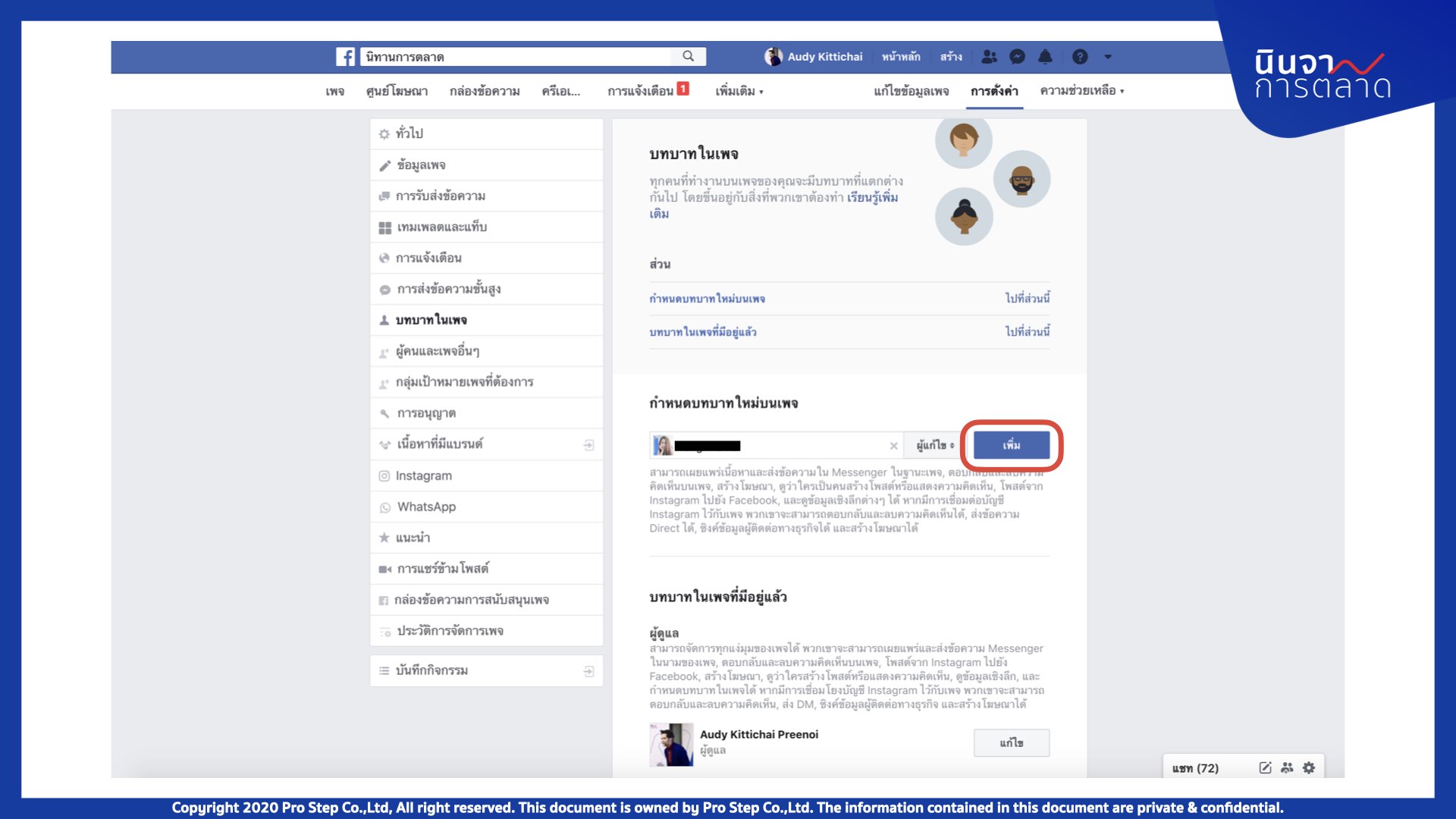Open Instagram settings in sidebar
1456x819 pixels.
coord(486,475)
